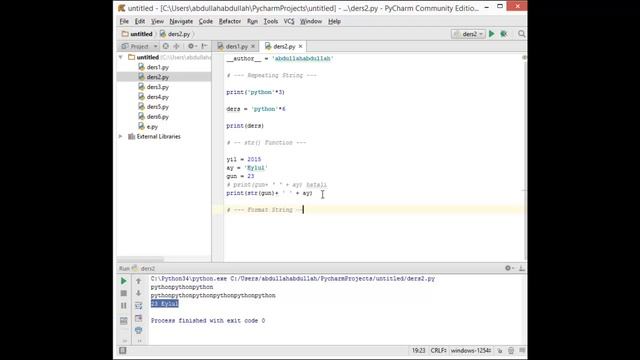Click the editor vertical scrollbar stripe
The height and width of the screenshot is (360, 640).
524,159
